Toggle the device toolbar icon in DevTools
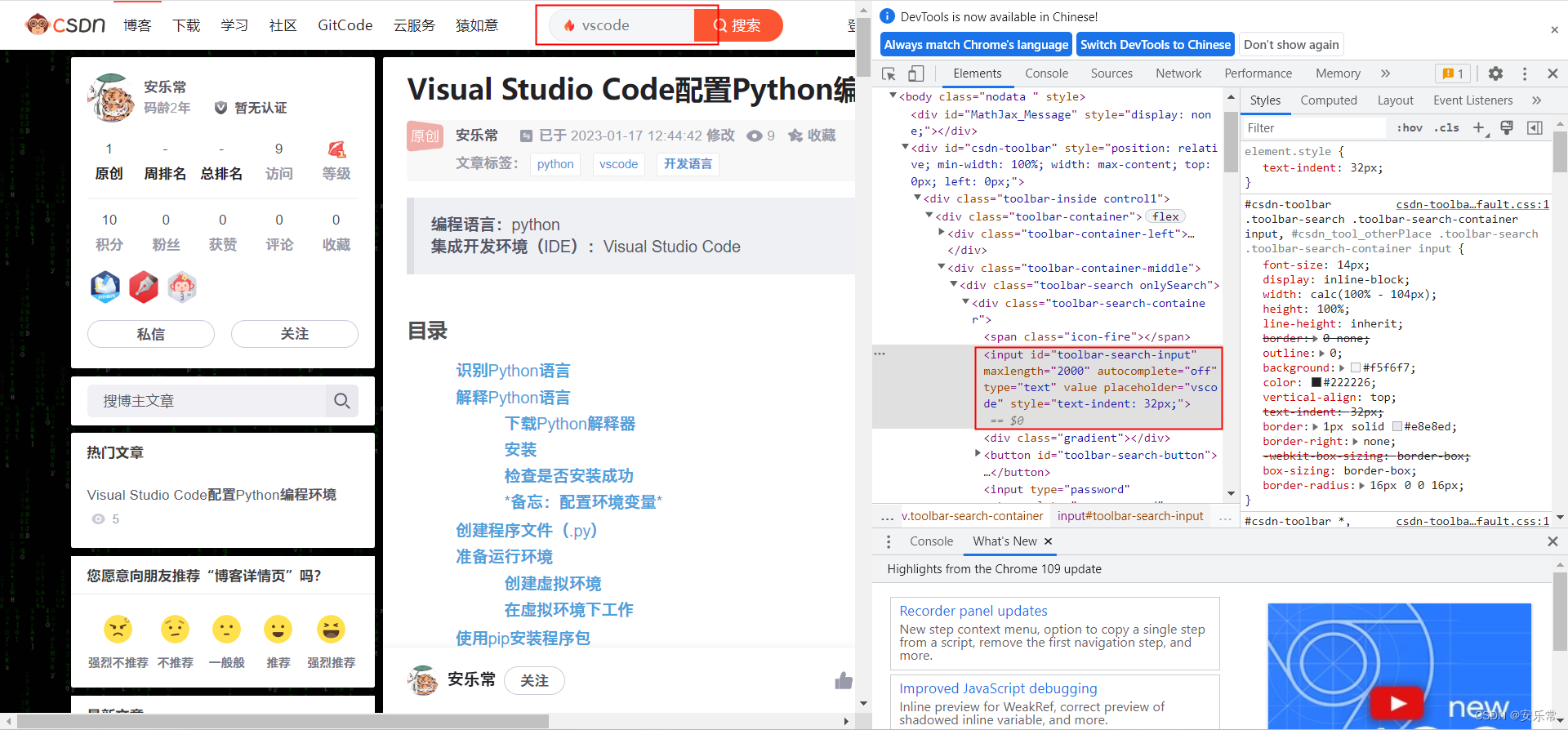 tap(916, 73)
